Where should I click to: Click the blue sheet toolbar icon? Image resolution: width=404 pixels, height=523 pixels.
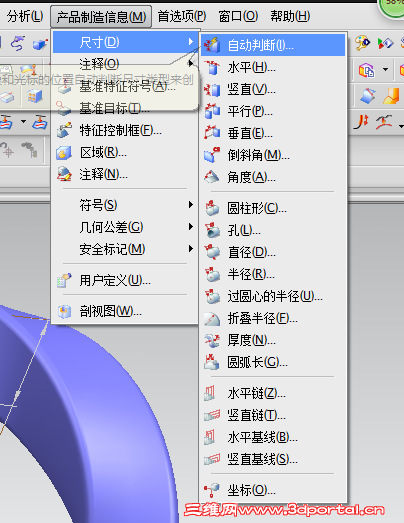[x=368, y=96]
